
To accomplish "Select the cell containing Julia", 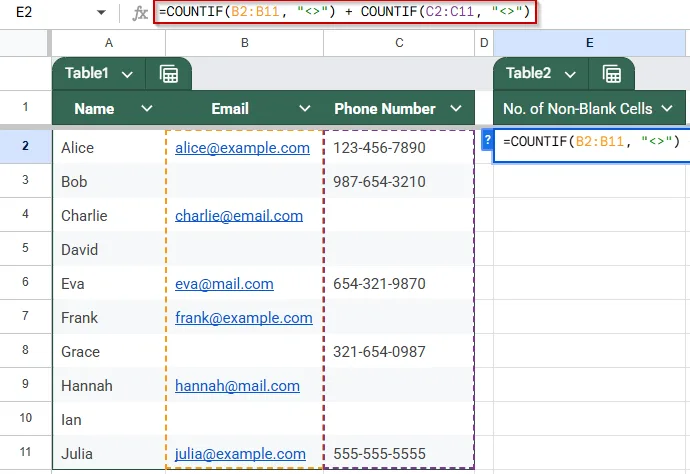I will click(x=109, y=453).
